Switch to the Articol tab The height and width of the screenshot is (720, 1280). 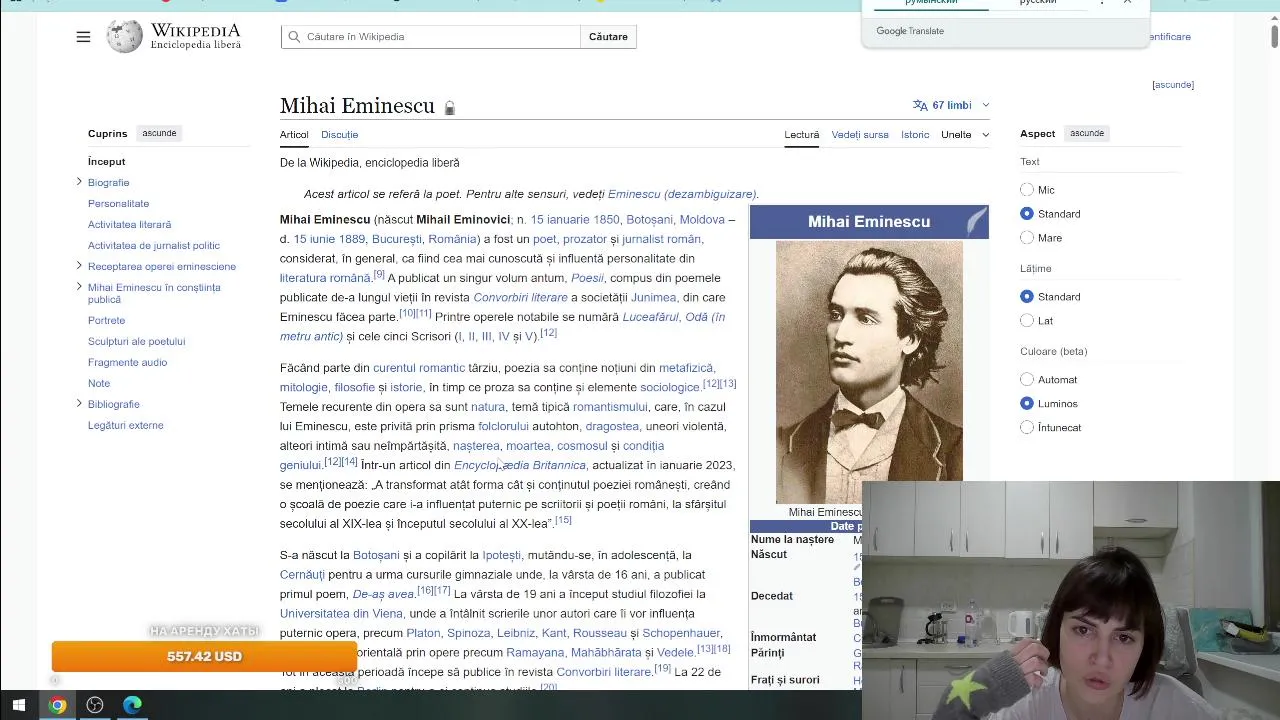pyautogui.click(x=294, y=135)
